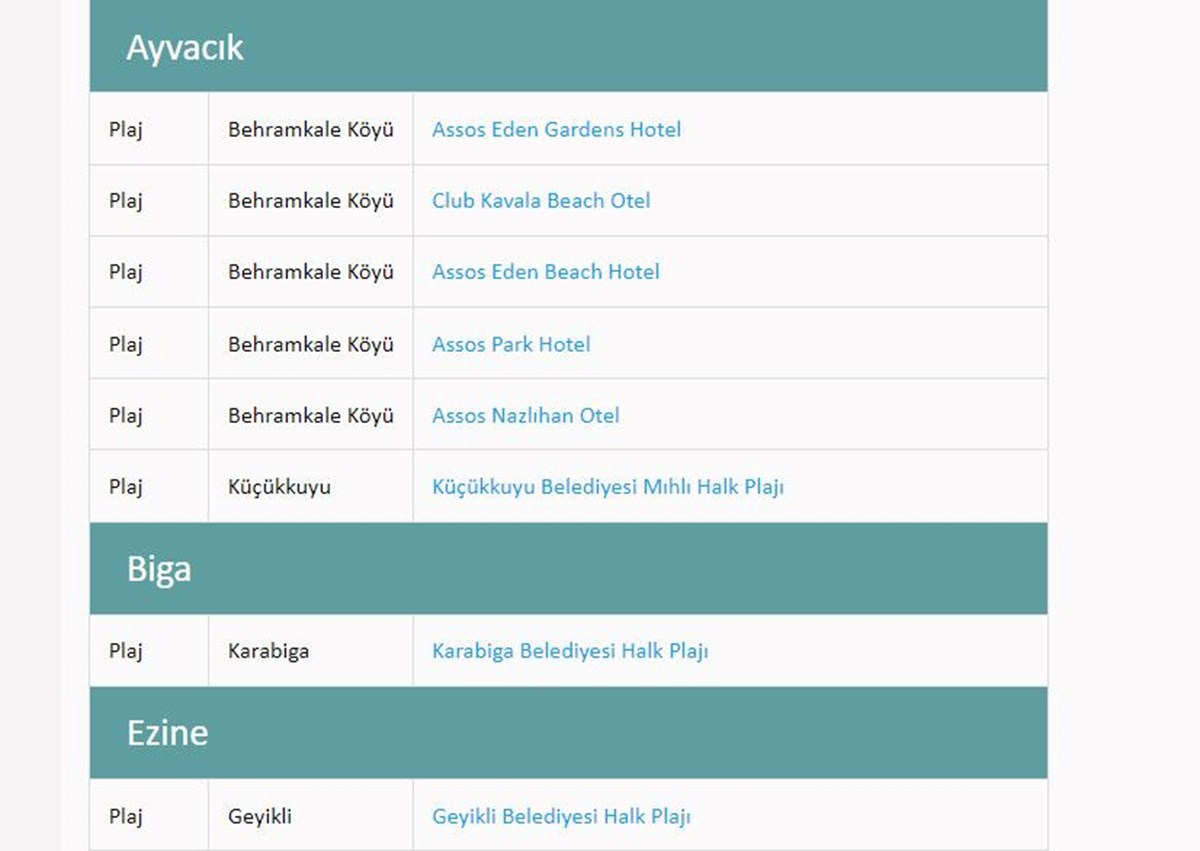Click Plaj cell in Geyikli row

point(149,816)
